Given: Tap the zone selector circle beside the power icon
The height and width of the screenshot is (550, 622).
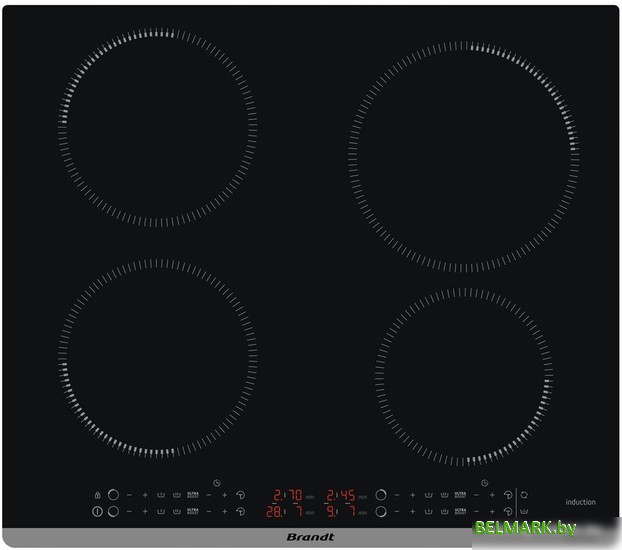Looking at the screenshot, I should (x=113, y=511).
